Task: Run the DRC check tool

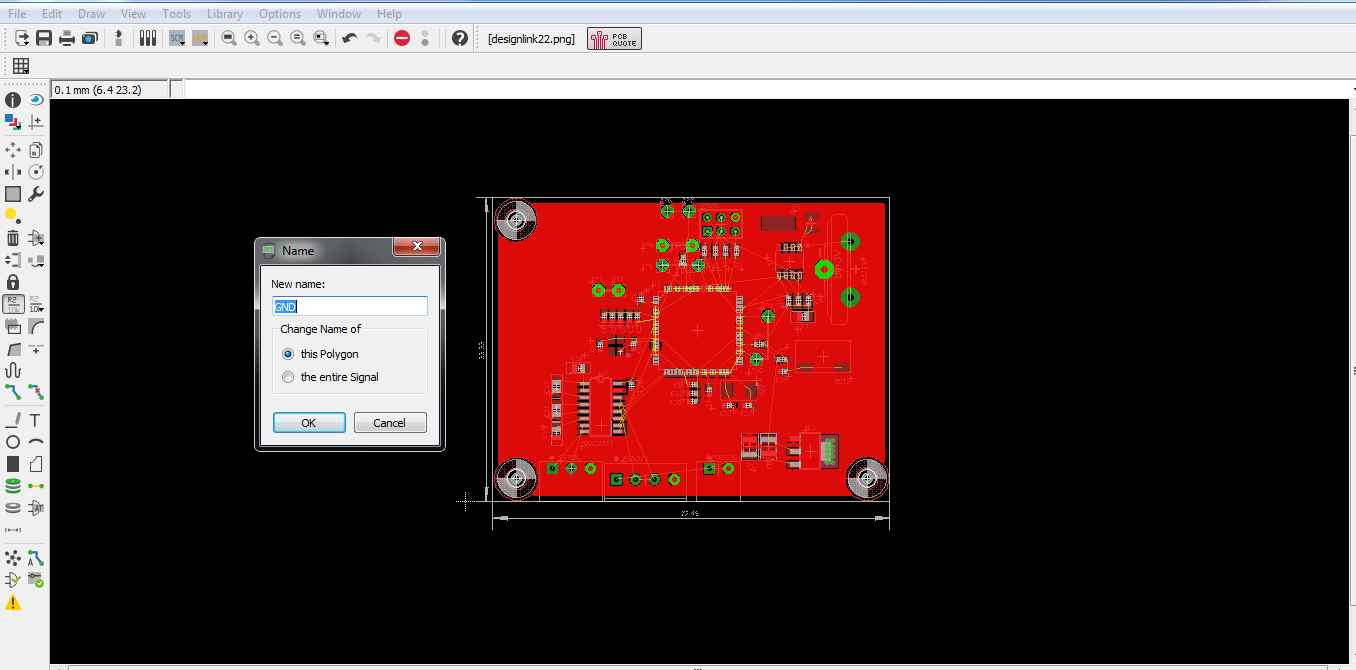Action: click(x=36, y=580)
